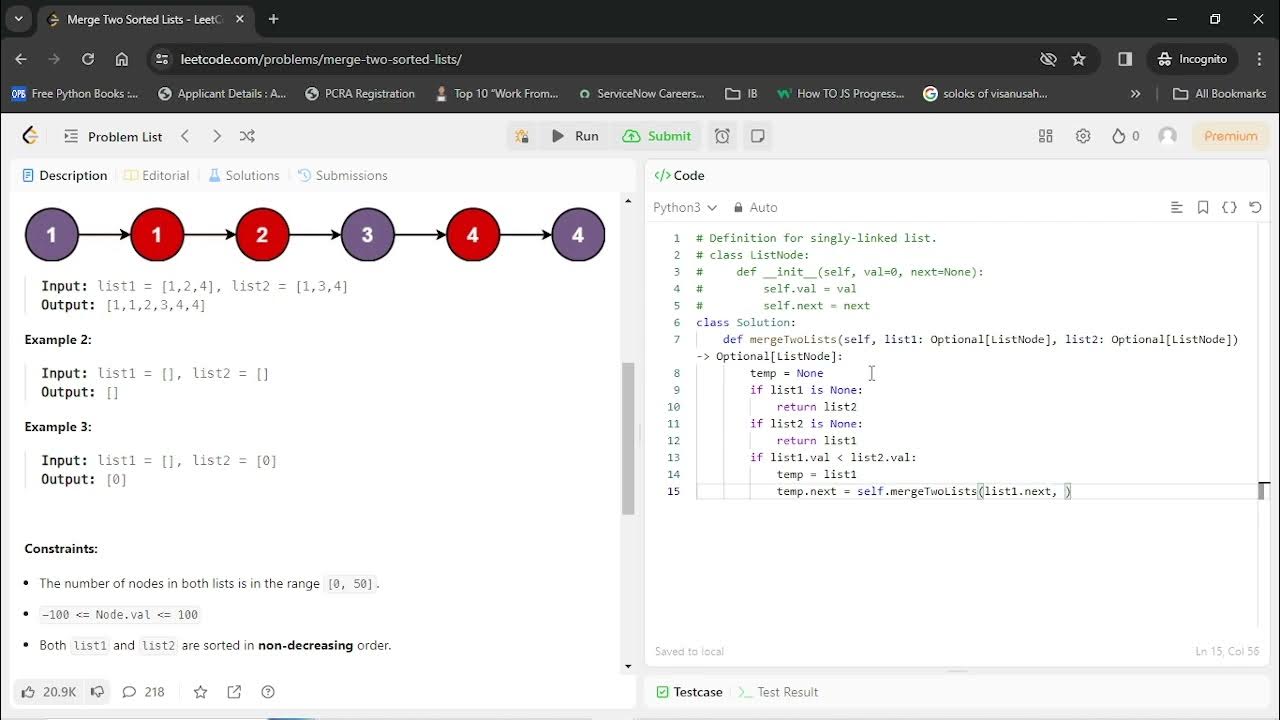Toggle the Auto lock setting
Viewport: 1280px width, 720px height.
pyautogui.click(x=755, y=207)
